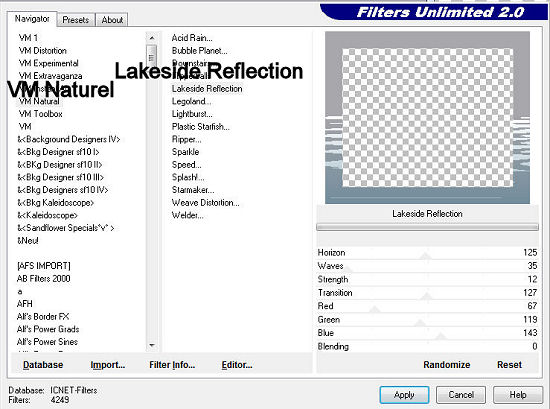The height and width of the screenshot is (409, 550).
Task: Select &<Sandflower Specials^v^> category
Action: point(66,228)
